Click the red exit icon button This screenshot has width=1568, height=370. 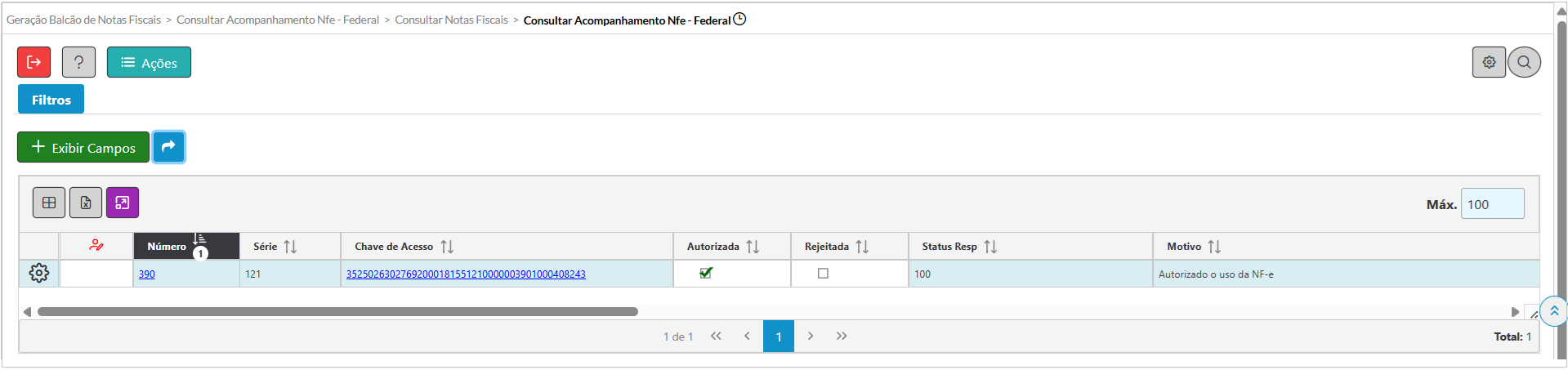tap(34, 62)
